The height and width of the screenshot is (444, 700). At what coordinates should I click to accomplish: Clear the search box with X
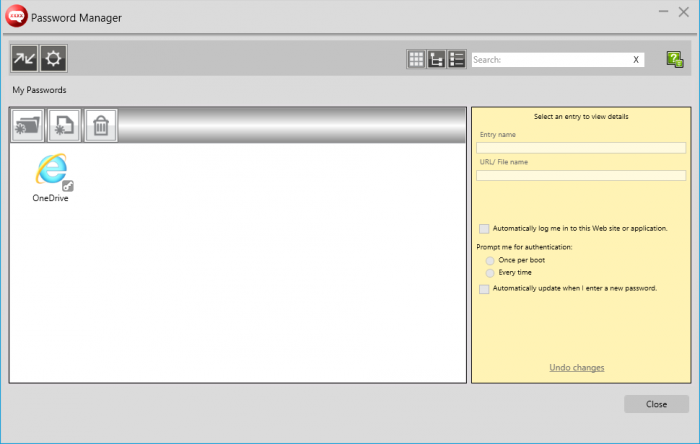(636, 60)
